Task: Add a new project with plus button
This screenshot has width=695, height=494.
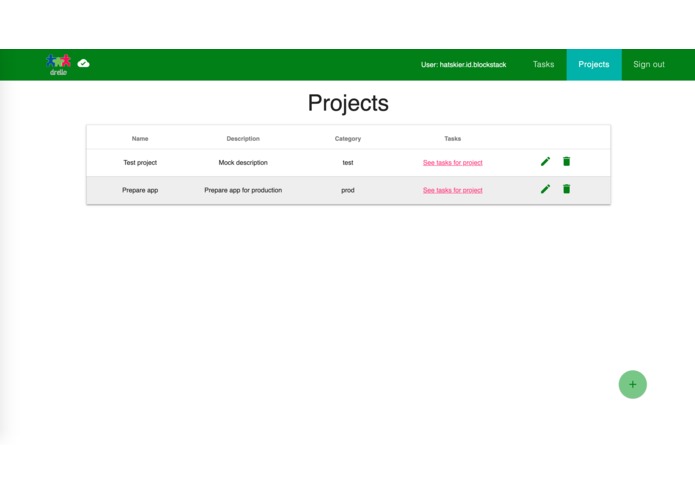Action: click(633, 385)
